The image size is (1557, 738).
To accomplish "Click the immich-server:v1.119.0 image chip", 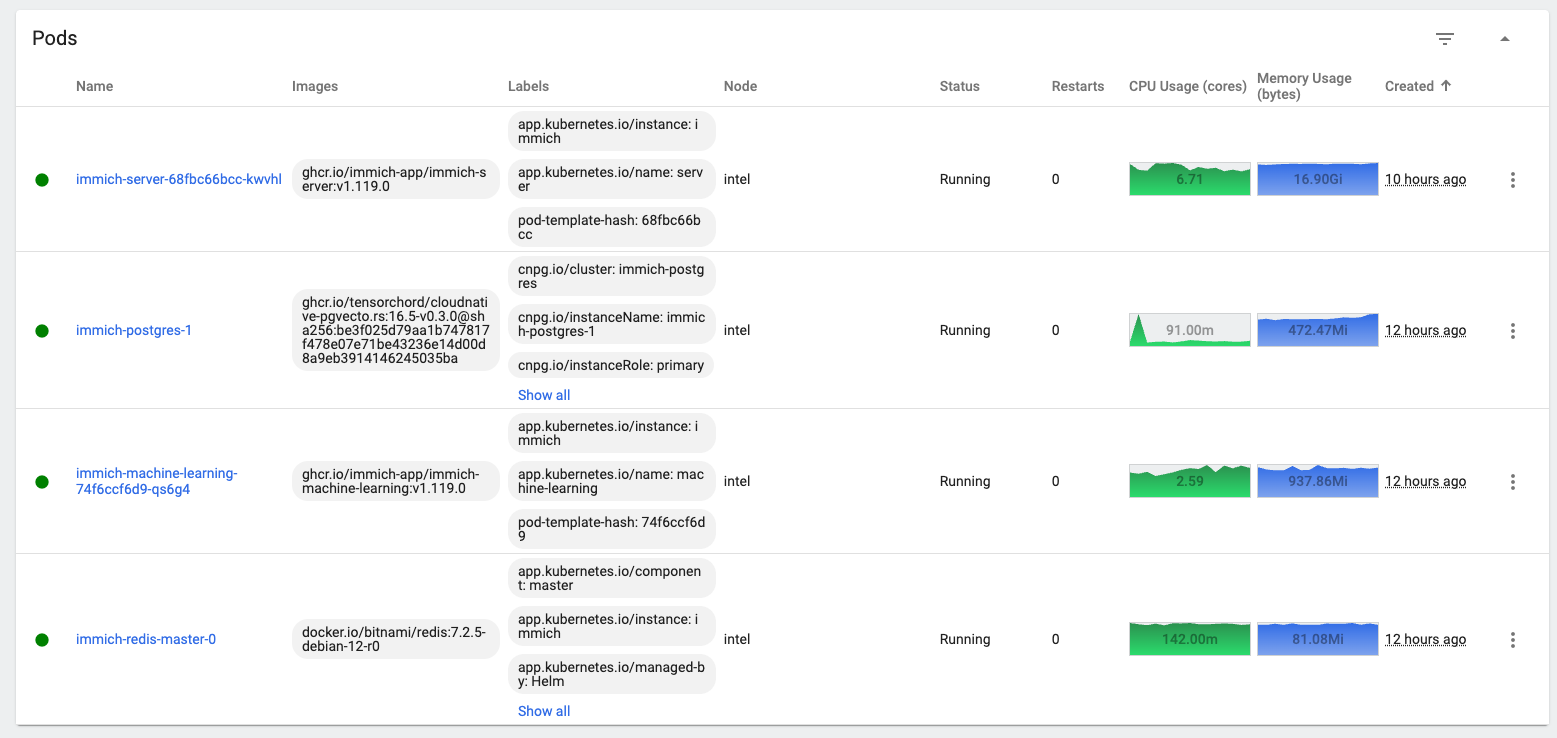I will tap(395, 180).
